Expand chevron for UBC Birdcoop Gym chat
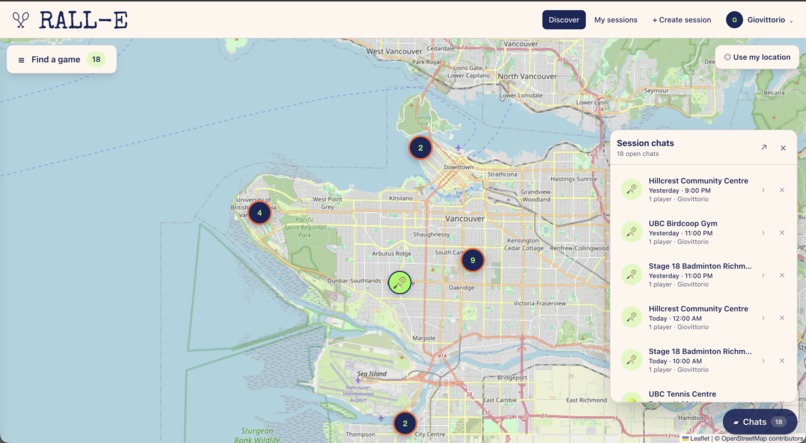The width and height of the screenshot is (806, 443). [763, 233]
